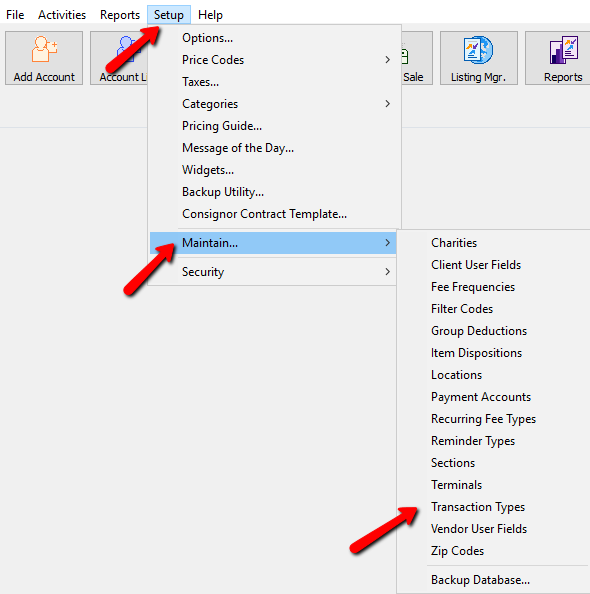Open the File menu
590x594 pixels.
tap(15, 15)
